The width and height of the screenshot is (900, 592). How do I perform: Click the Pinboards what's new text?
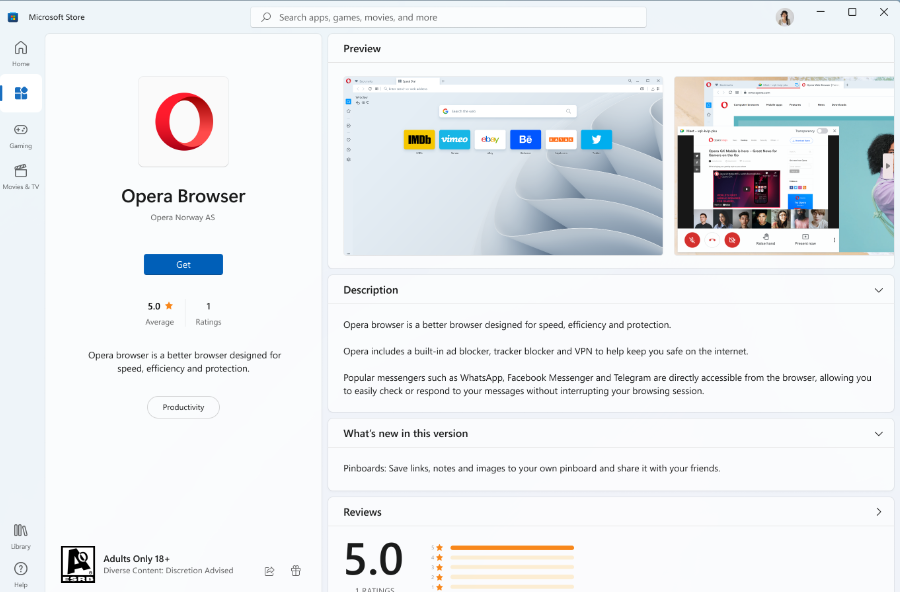coord(532,469)
